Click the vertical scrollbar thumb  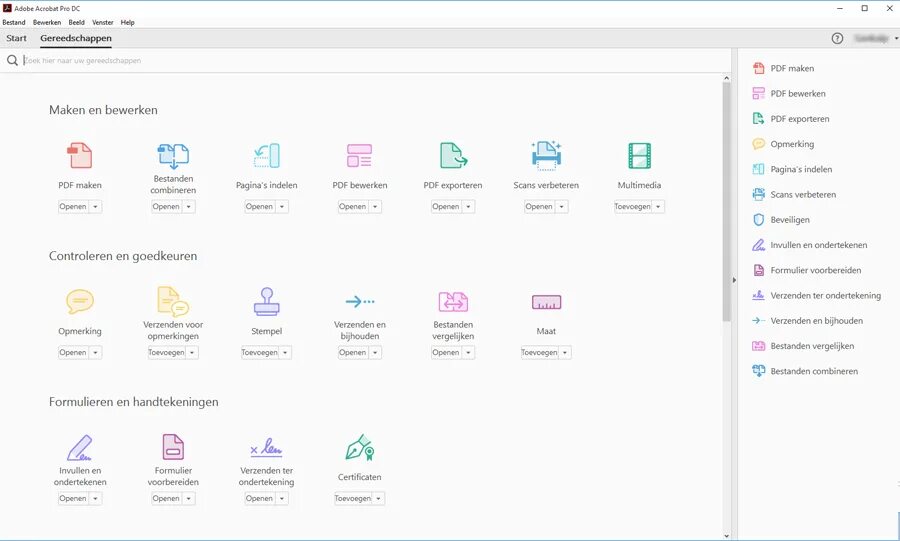726,202
